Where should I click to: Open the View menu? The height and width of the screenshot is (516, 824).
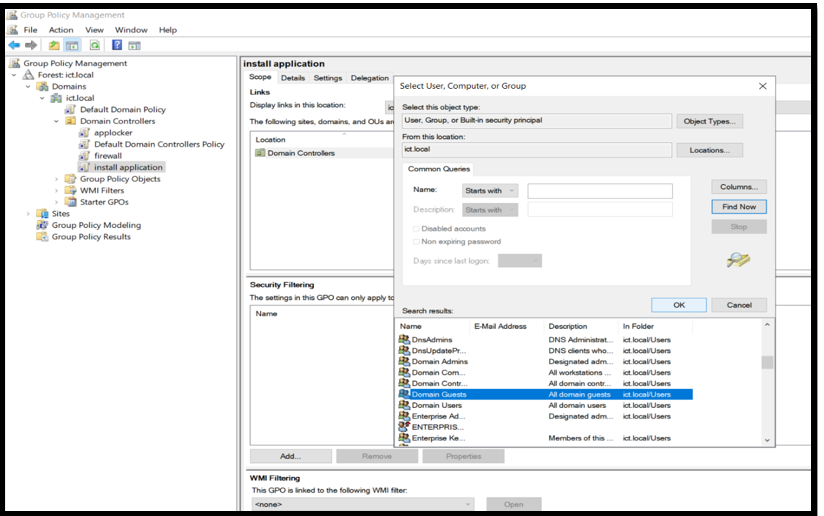(95, 30)
